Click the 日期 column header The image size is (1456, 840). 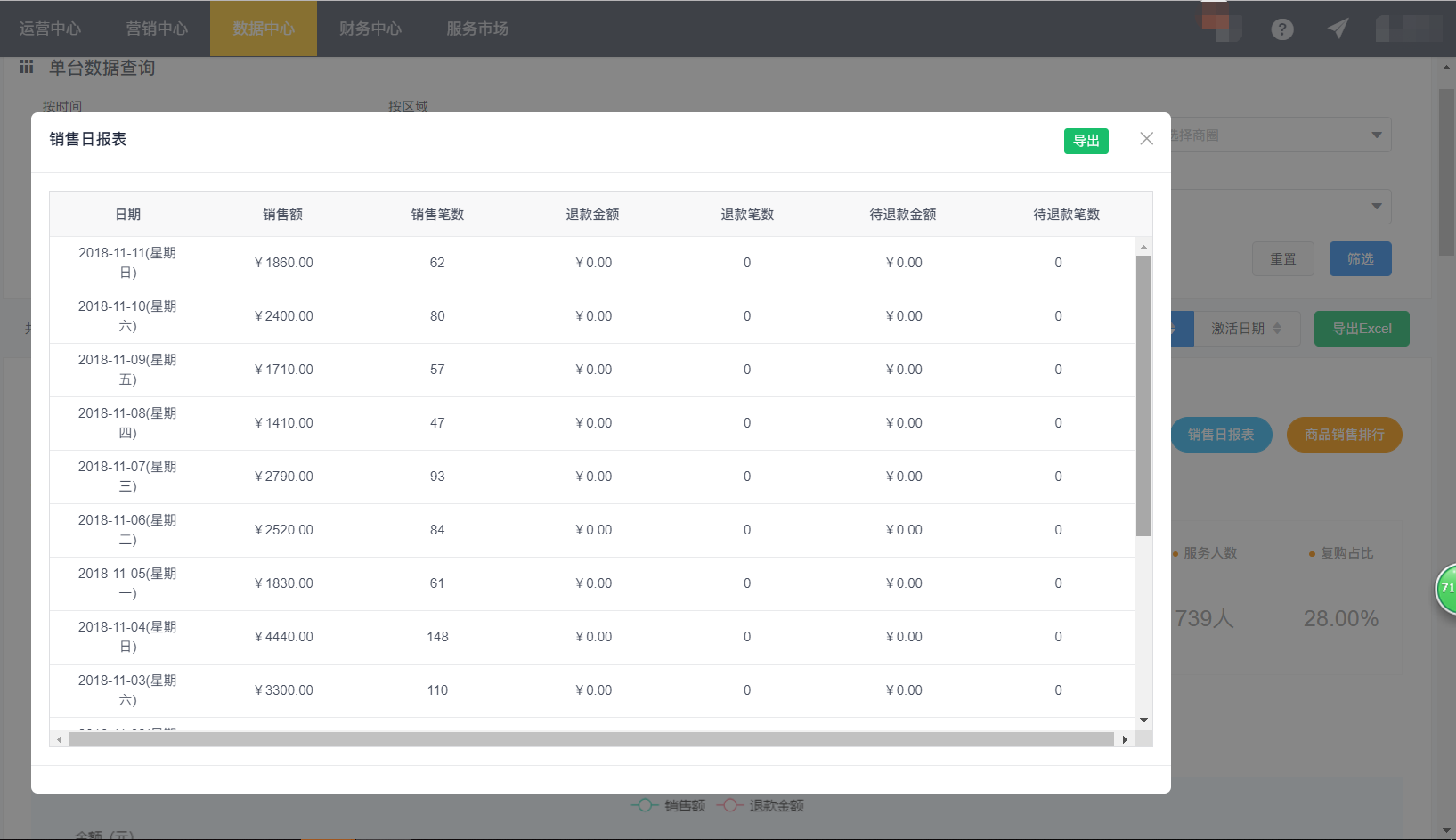pyautogui.click(x=127, y=215)
